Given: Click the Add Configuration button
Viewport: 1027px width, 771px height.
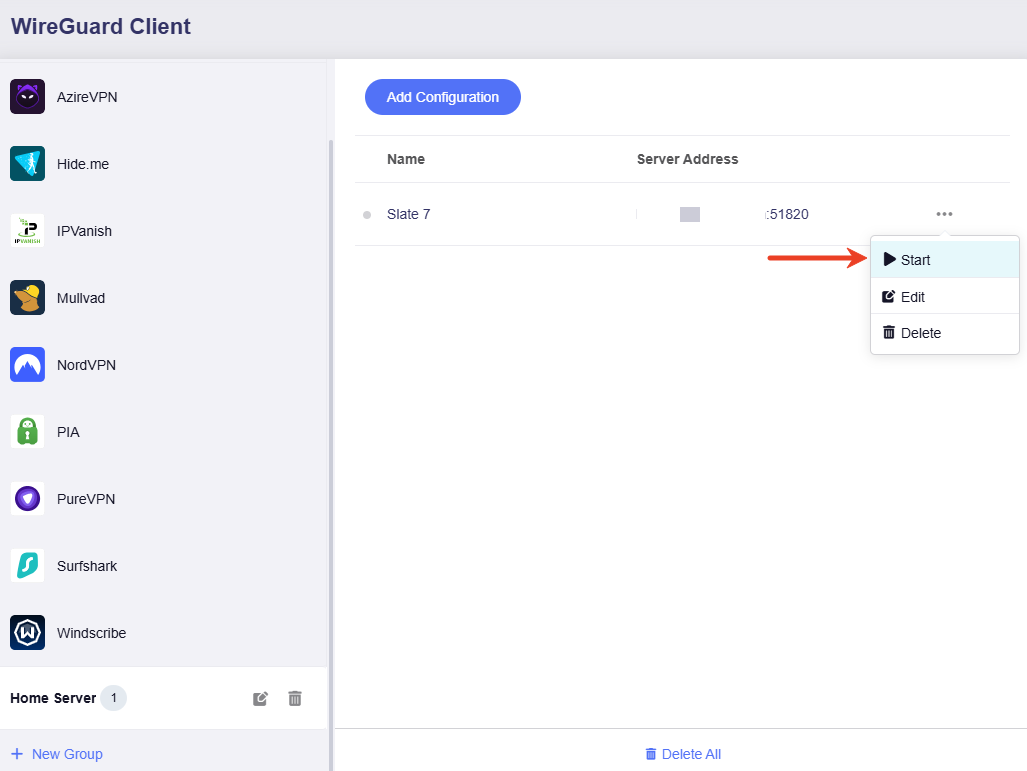Looking at the screenshot, I should click(442, 97).
